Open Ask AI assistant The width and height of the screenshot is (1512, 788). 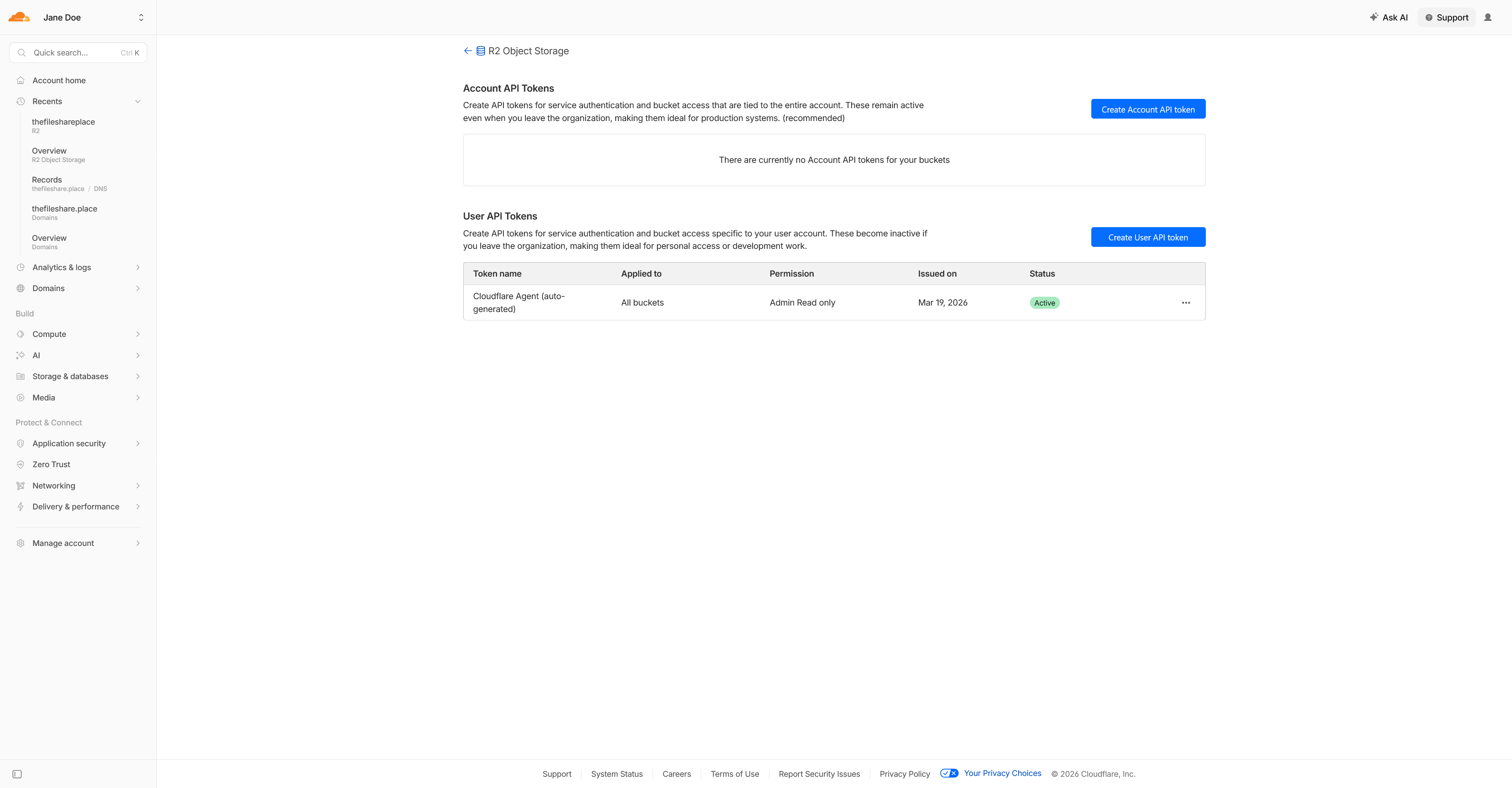[1389, 18]
